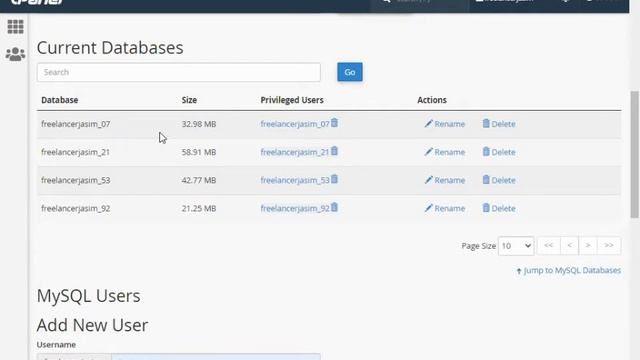Viewport: 640px width, 360px height.
Task: Go to next page with > button
Action: 588,245
